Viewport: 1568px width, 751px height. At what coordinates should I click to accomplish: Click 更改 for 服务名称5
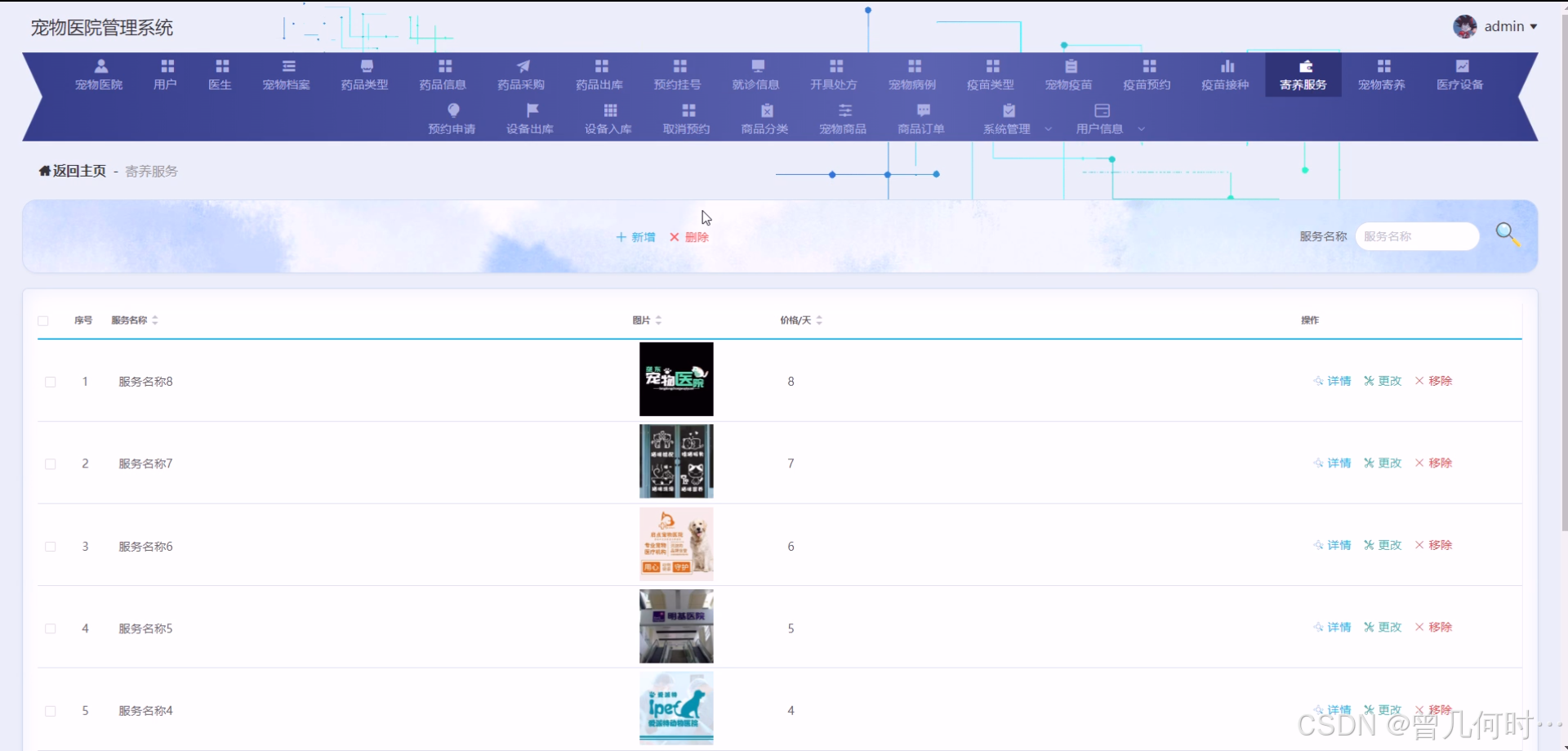click(1383, 627)
